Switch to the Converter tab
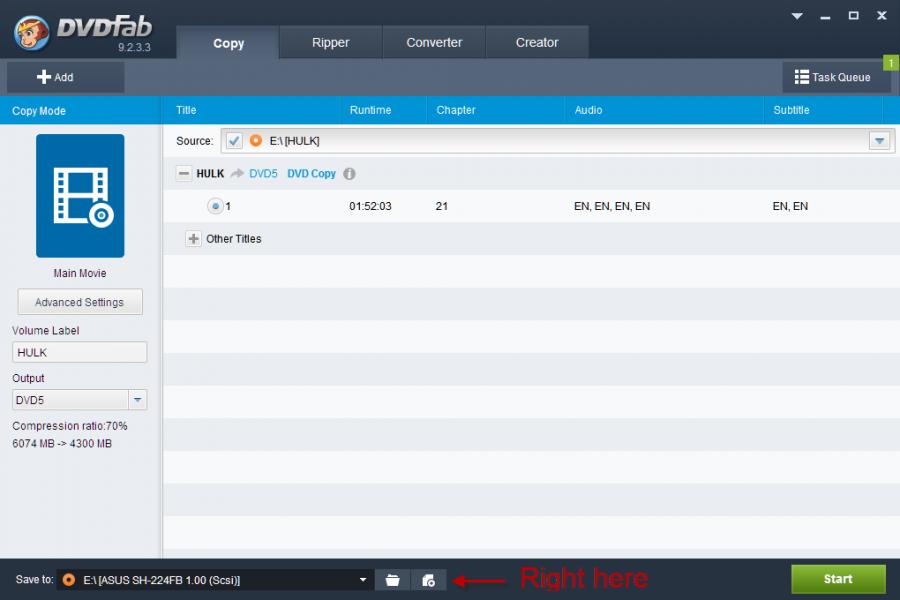This screenshot has height=600, width=900. click(x=434, y=42)
